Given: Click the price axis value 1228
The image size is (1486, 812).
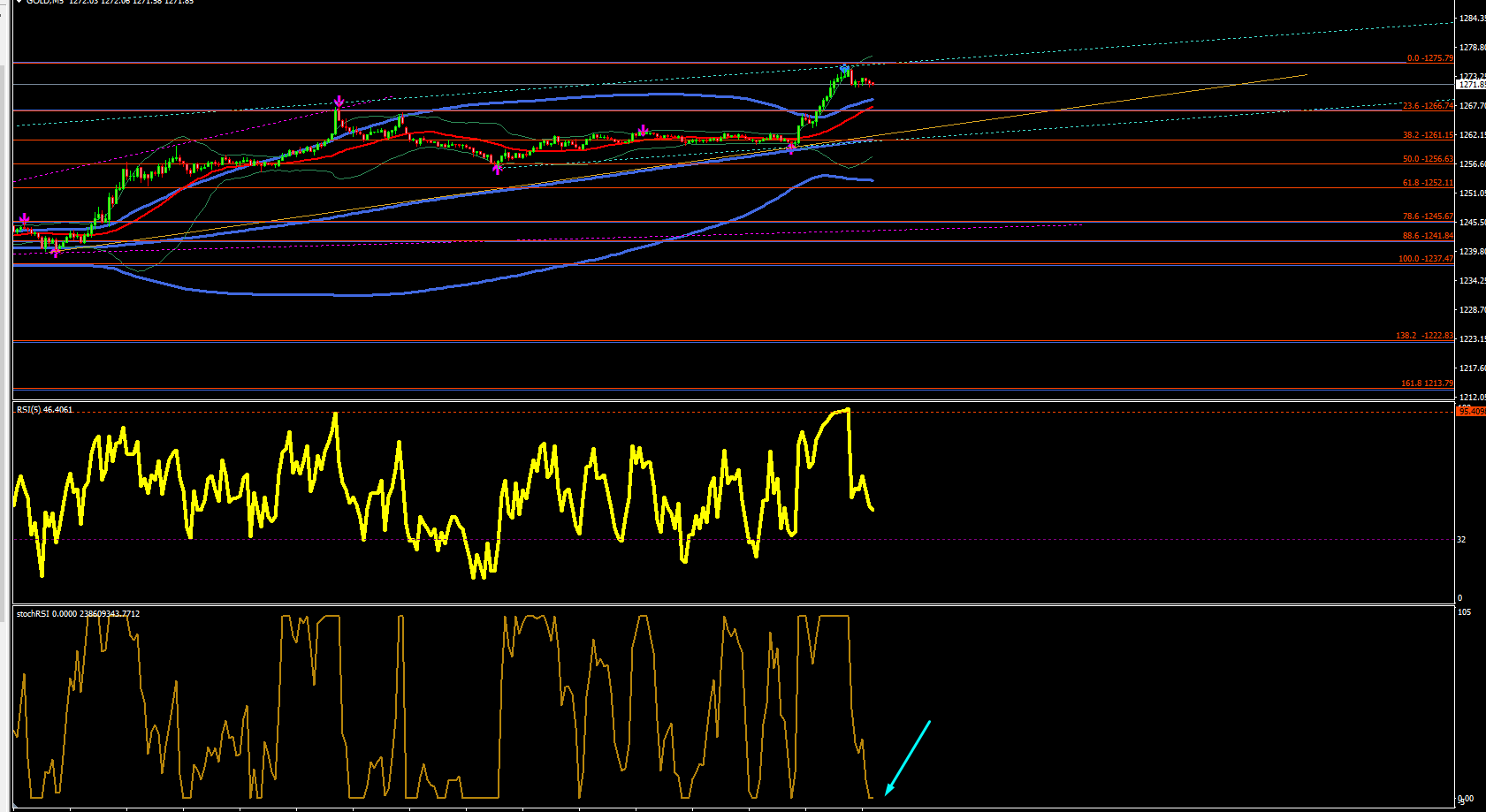Looking at the screenshot, I should point(1472,310).
